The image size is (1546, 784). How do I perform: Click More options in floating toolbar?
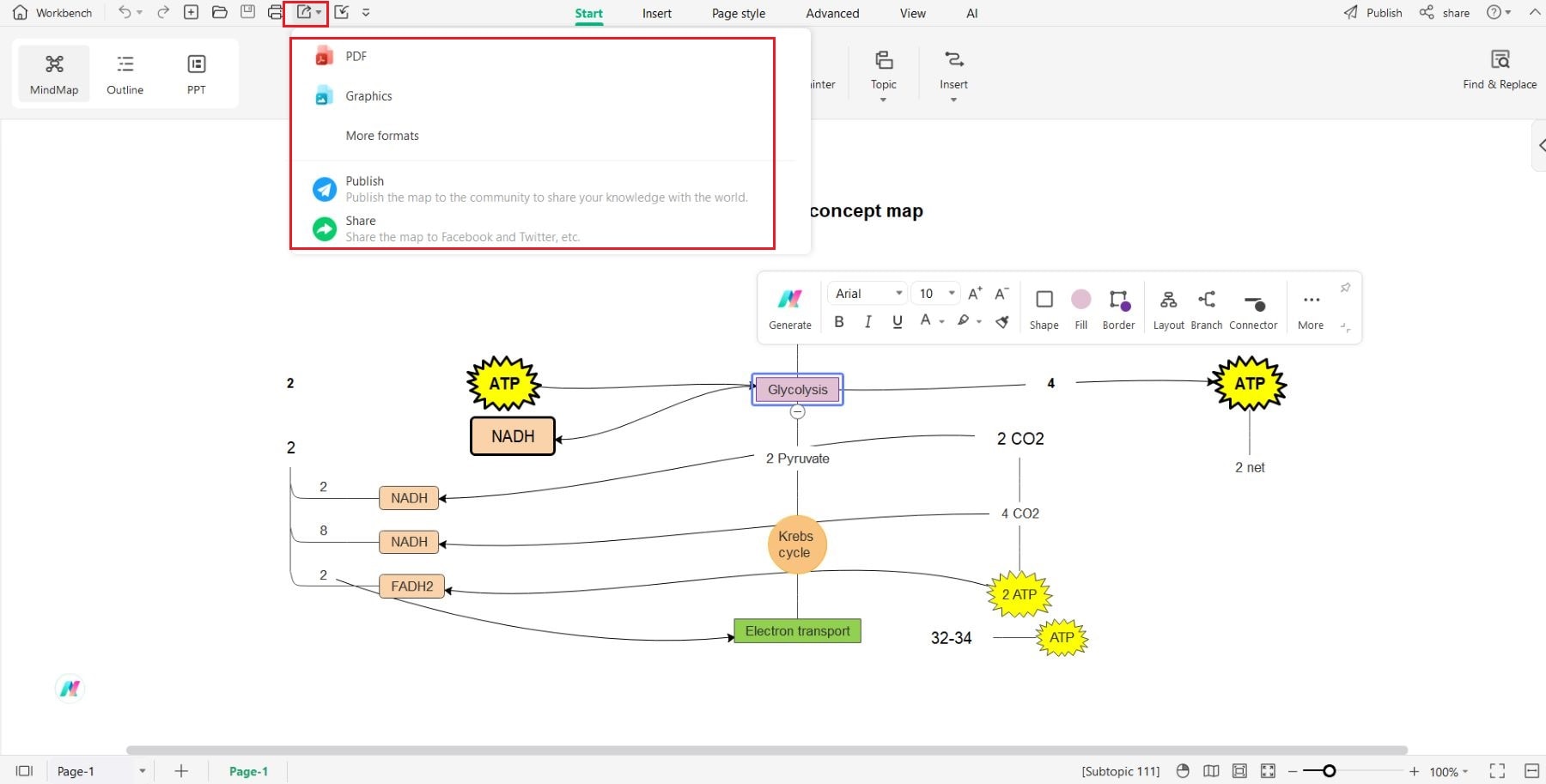pos(1311,309)
